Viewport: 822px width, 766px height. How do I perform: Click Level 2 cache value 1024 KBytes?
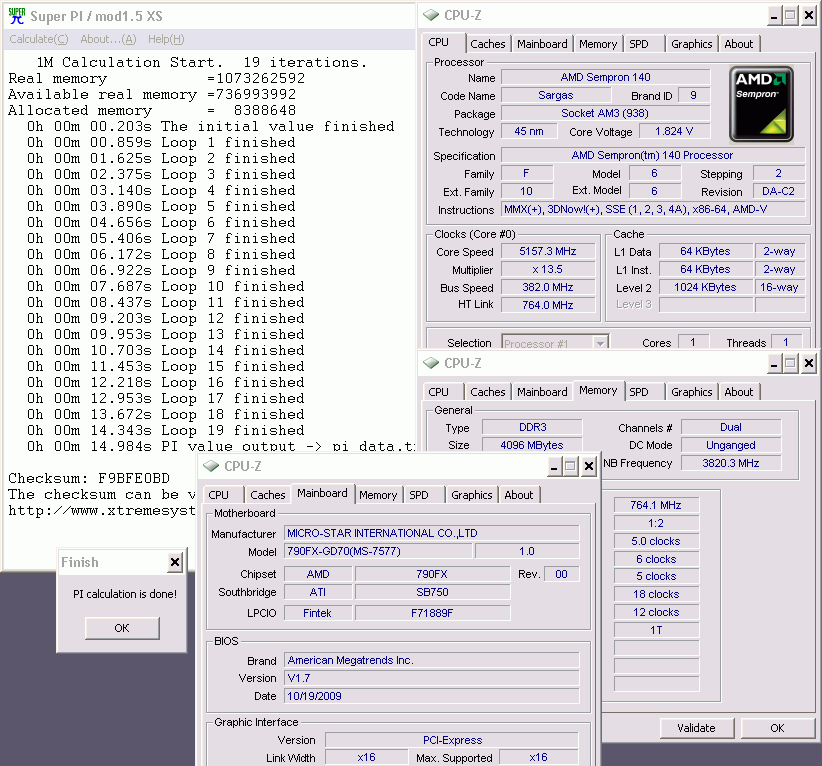click(x=706, y=287)
